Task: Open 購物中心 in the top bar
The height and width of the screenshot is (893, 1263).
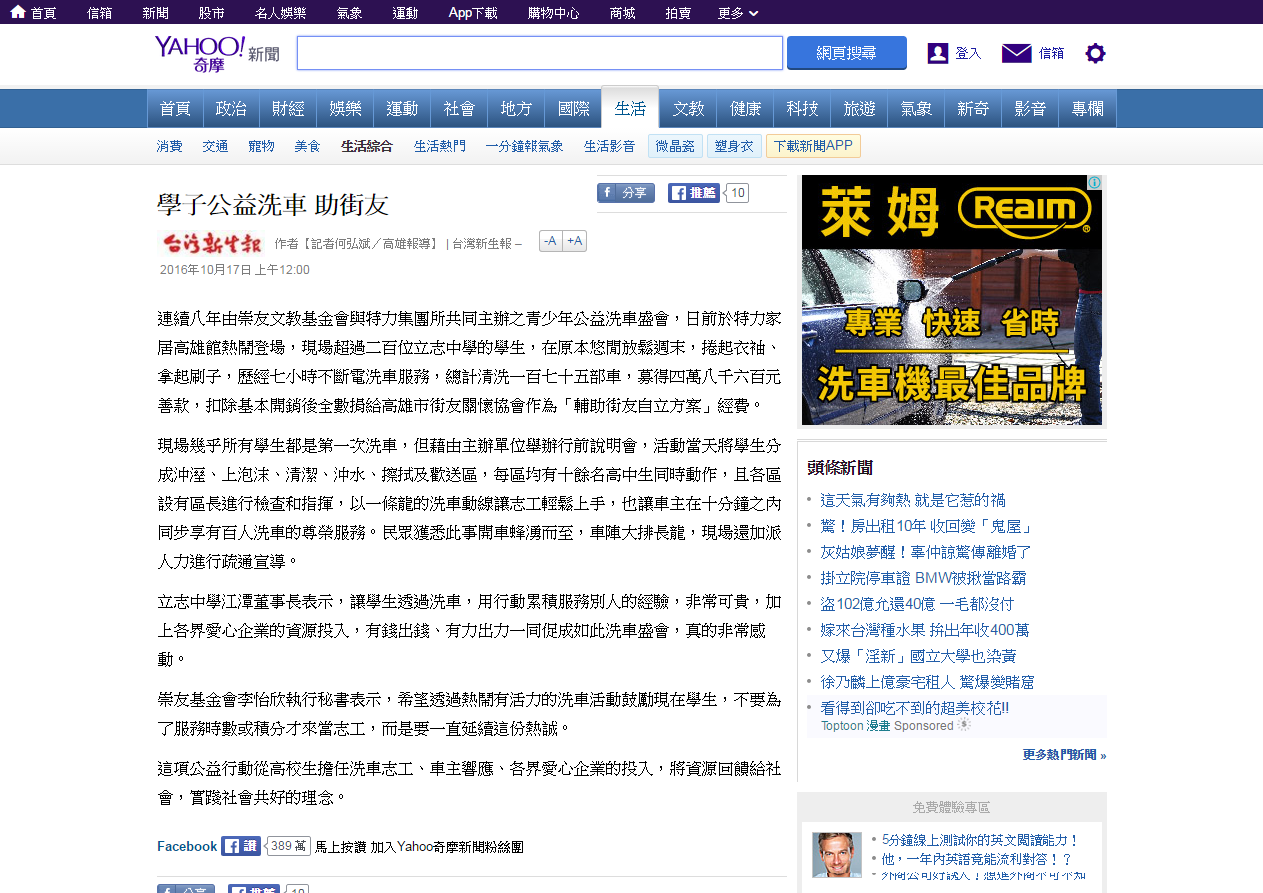Action: (554, 13)
